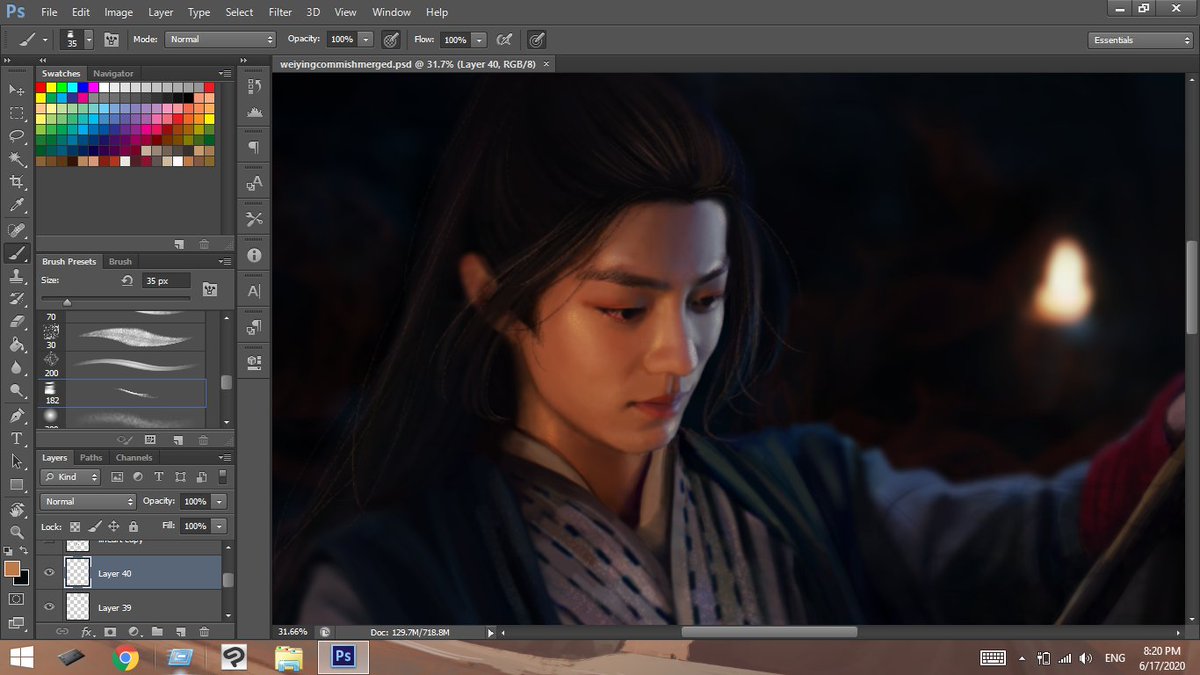Toggle pressure for opacity button

(x=392, y=40)
